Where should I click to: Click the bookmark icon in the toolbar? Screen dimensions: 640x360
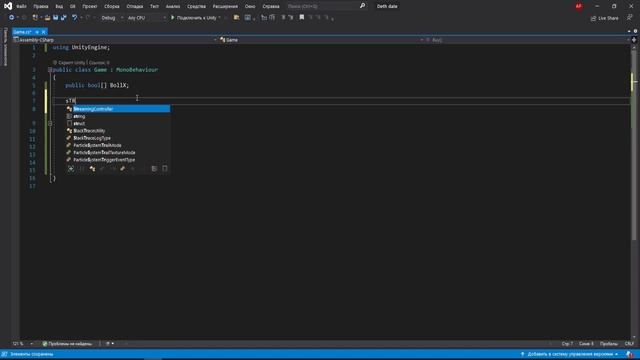302,18
